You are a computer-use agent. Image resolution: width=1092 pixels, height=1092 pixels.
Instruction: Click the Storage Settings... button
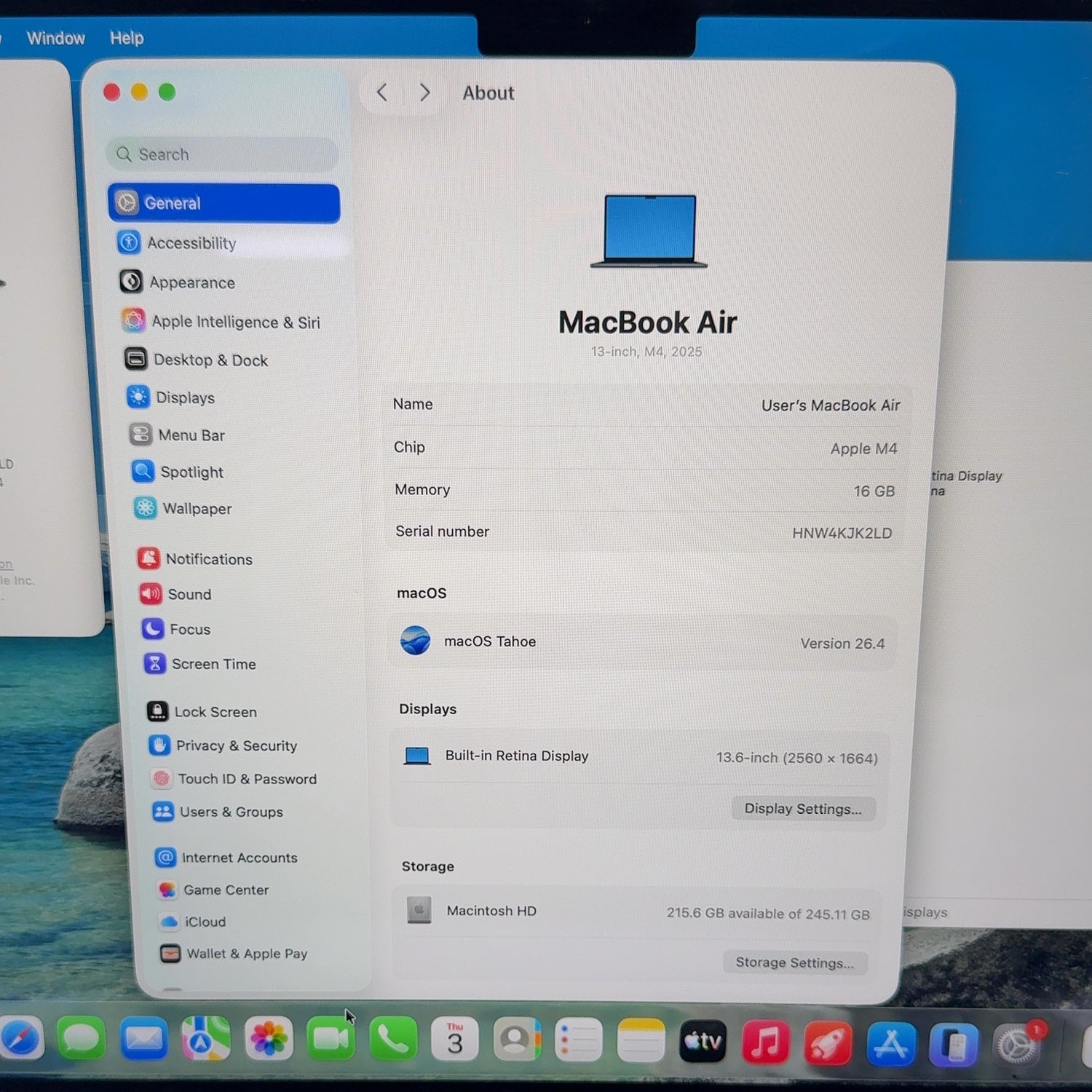[795, 962]
